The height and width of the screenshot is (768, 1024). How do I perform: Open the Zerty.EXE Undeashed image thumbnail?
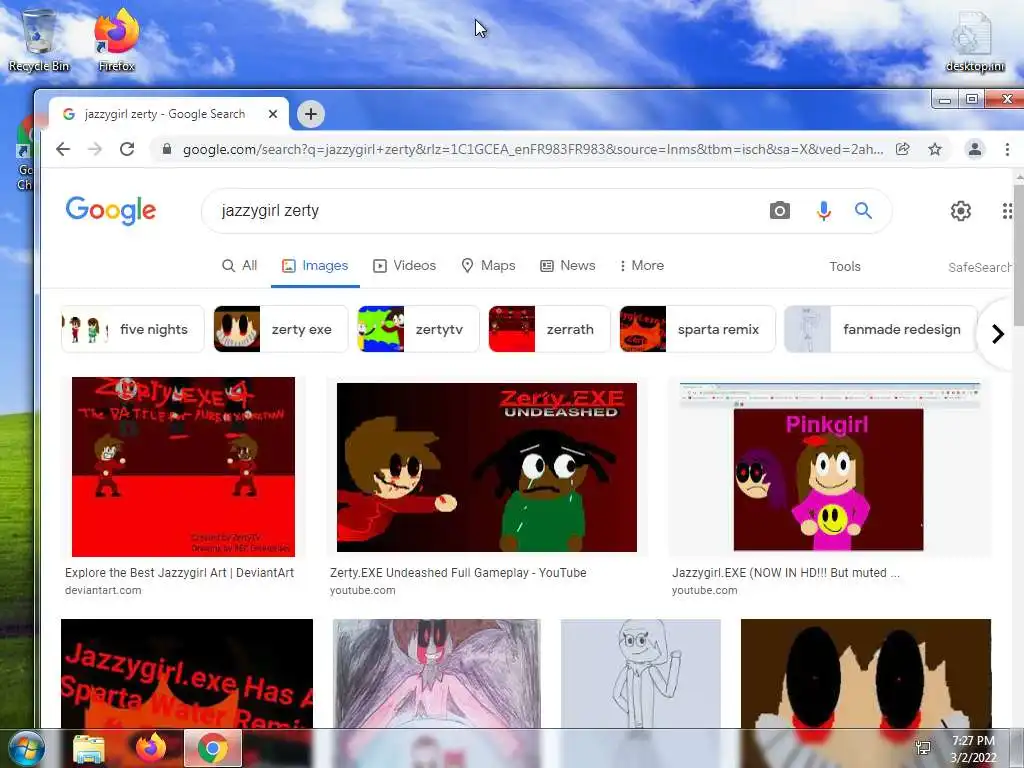487,467
